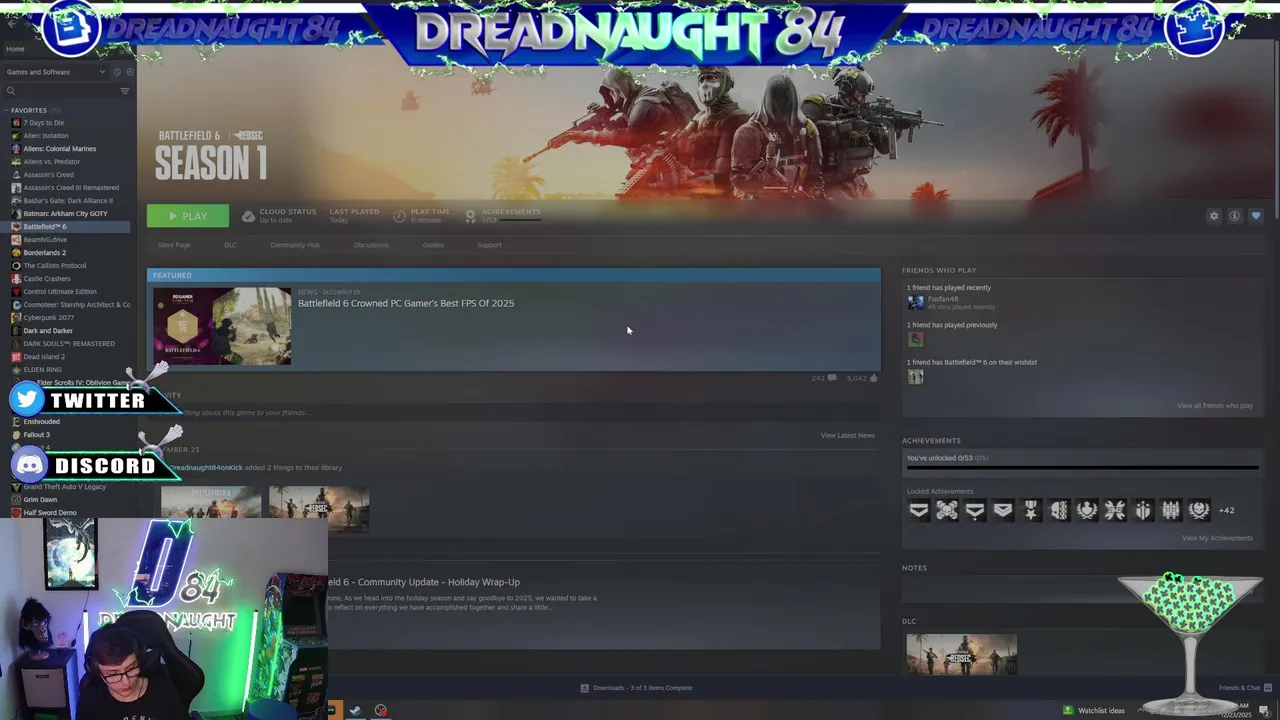Viewport: 1280px width, 720px height.
Task: Open Community Update Holiday Wrap-Up post
Action: point(423,582)
